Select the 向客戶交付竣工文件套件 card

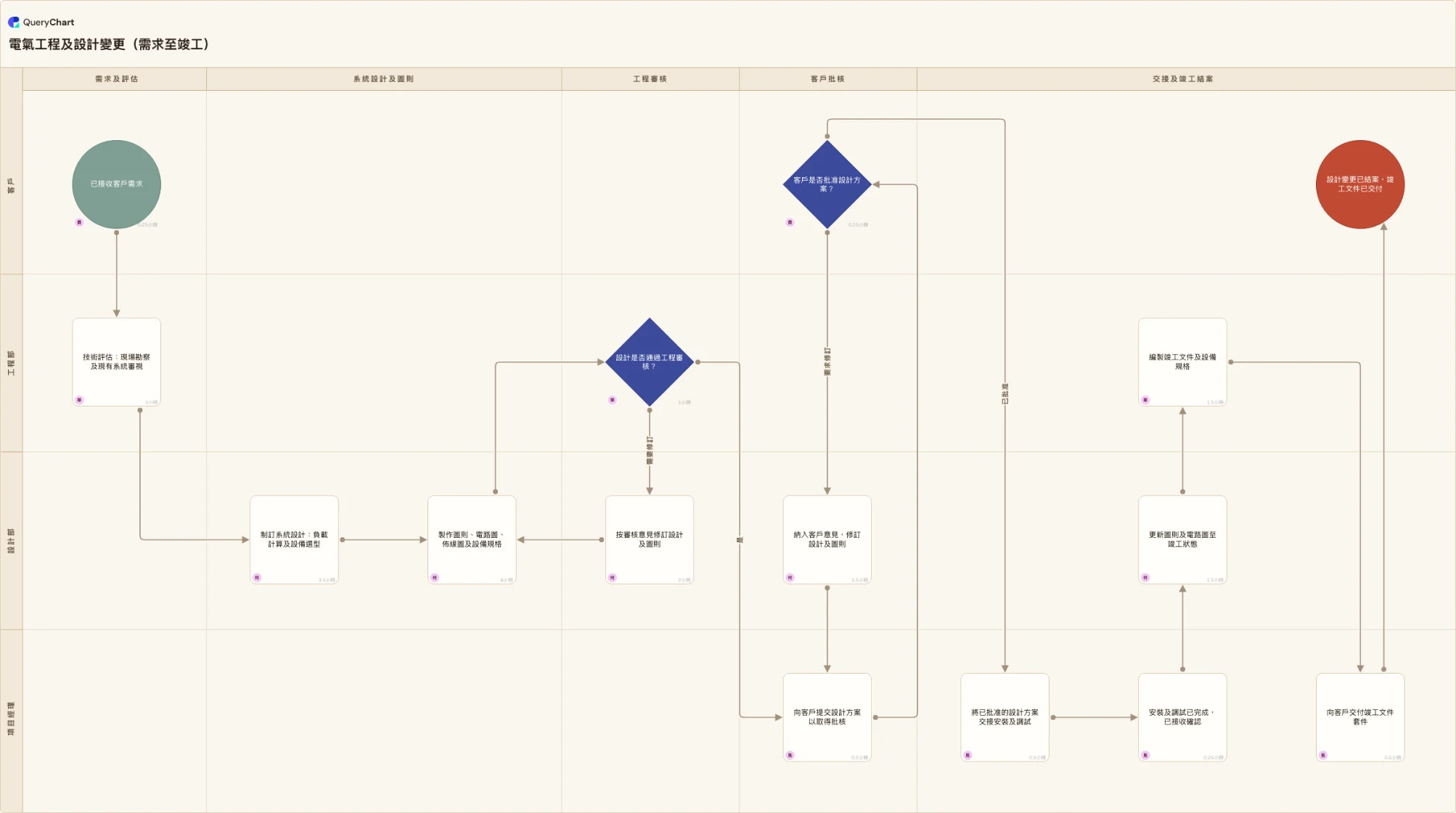coord(1360,718)
